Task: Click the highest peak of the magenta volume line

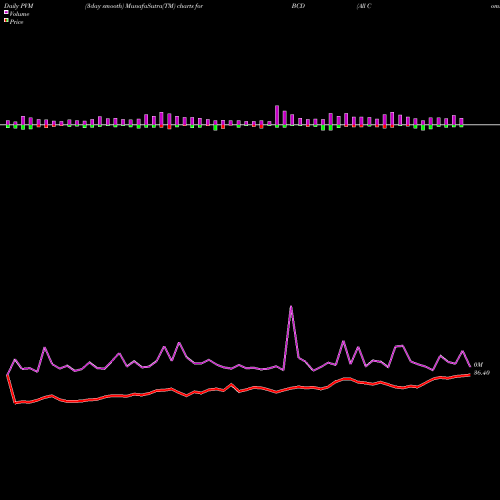Action: tap(291, 306)
